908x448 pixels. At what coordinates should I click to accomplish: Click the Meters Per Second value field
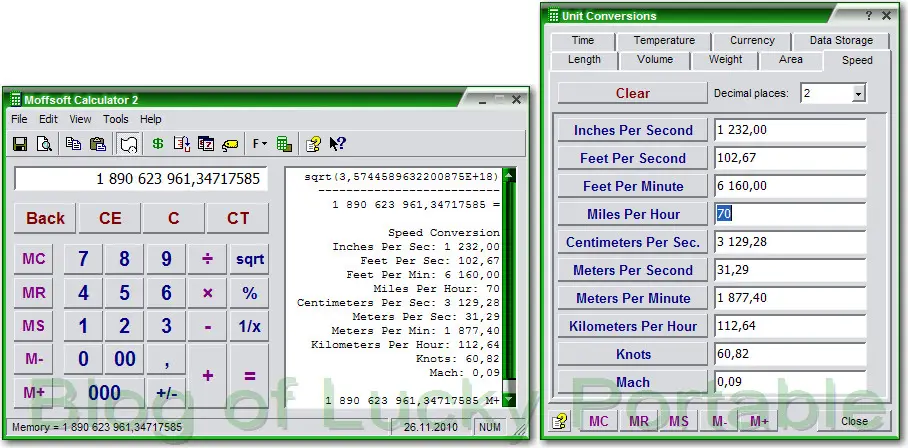(790, 270)
